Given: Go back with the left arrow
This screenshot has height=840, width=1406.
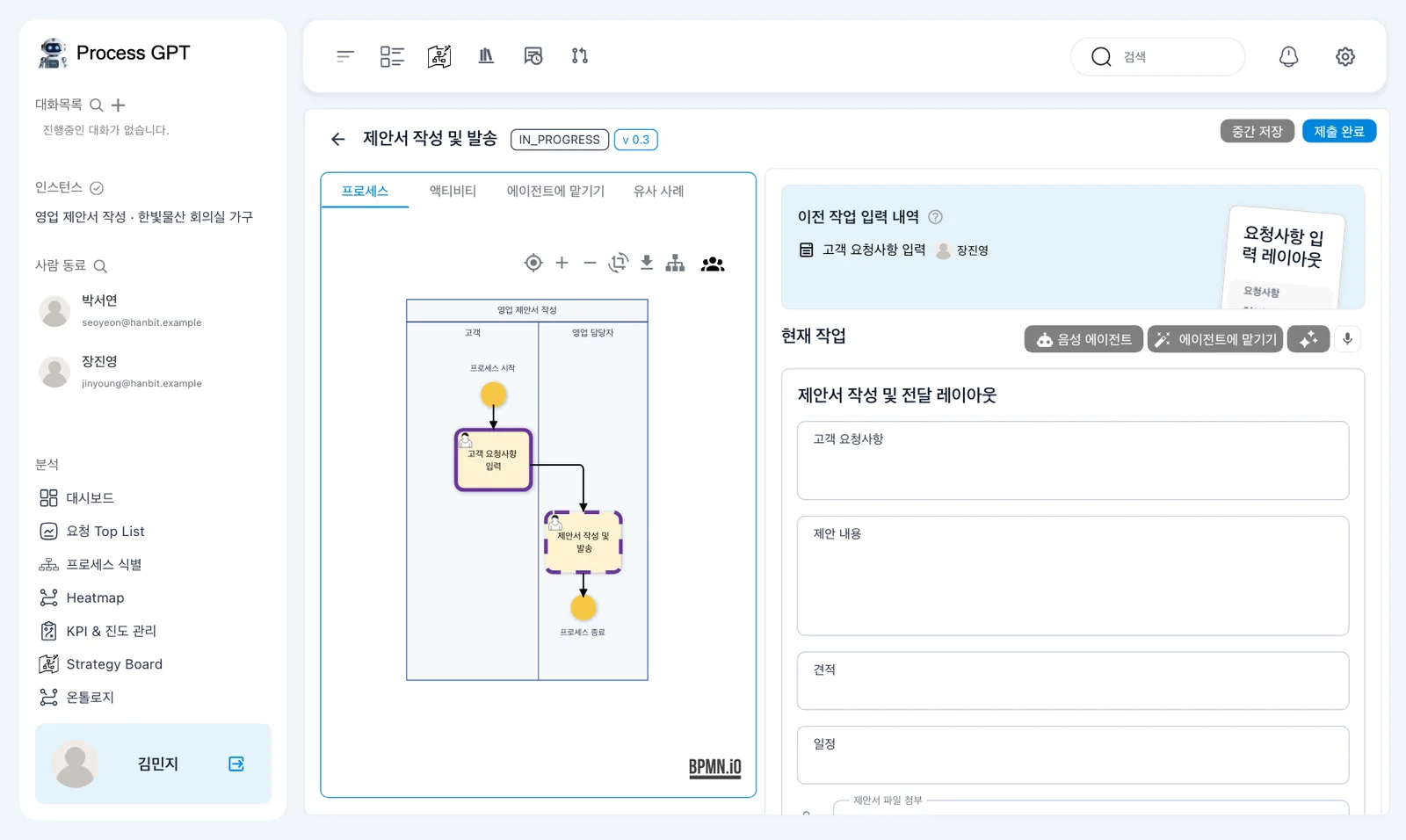Looking at the screenshot, I should click(x=338, y=139).
